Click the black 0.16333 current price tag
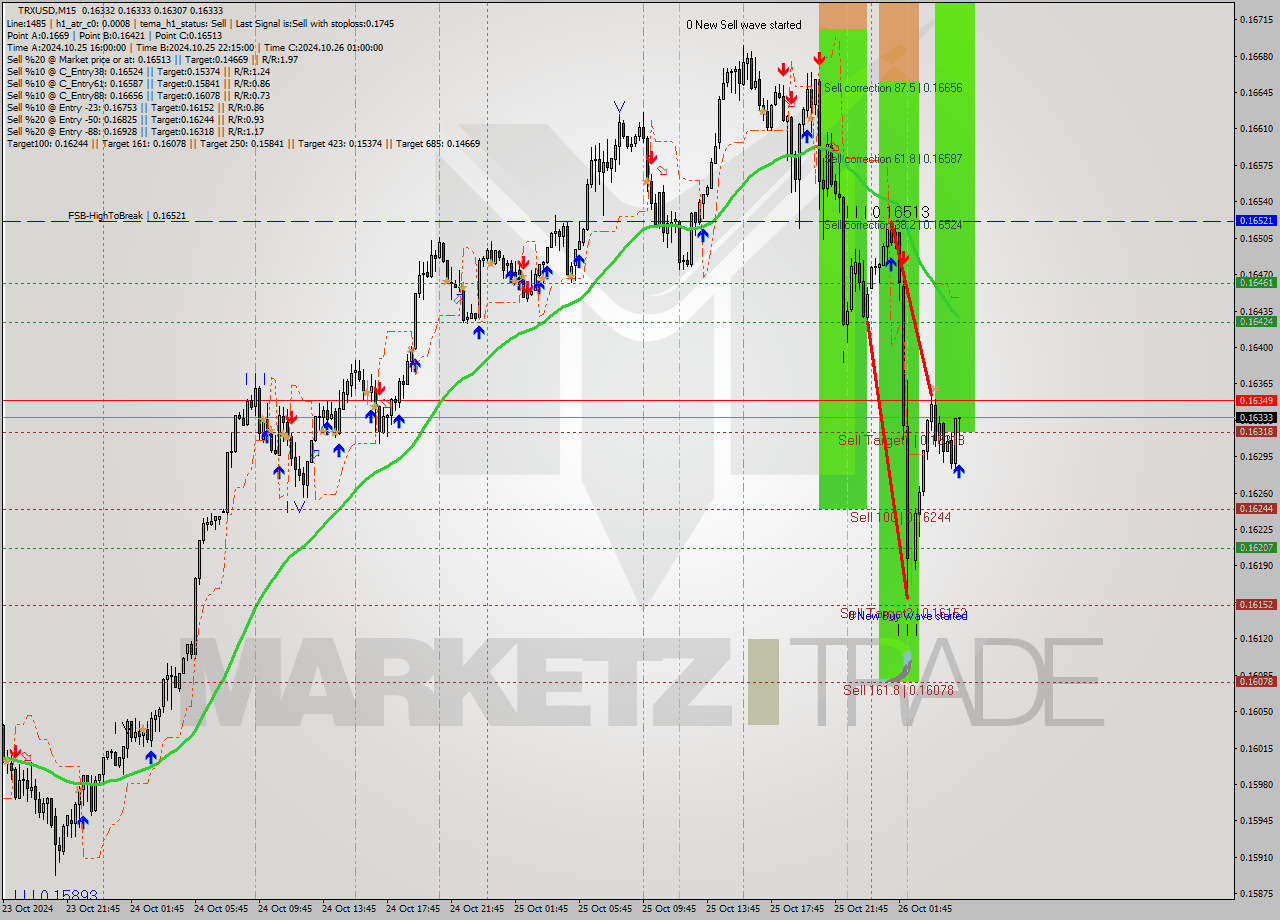1280x920 pixels. (1256, 417)
